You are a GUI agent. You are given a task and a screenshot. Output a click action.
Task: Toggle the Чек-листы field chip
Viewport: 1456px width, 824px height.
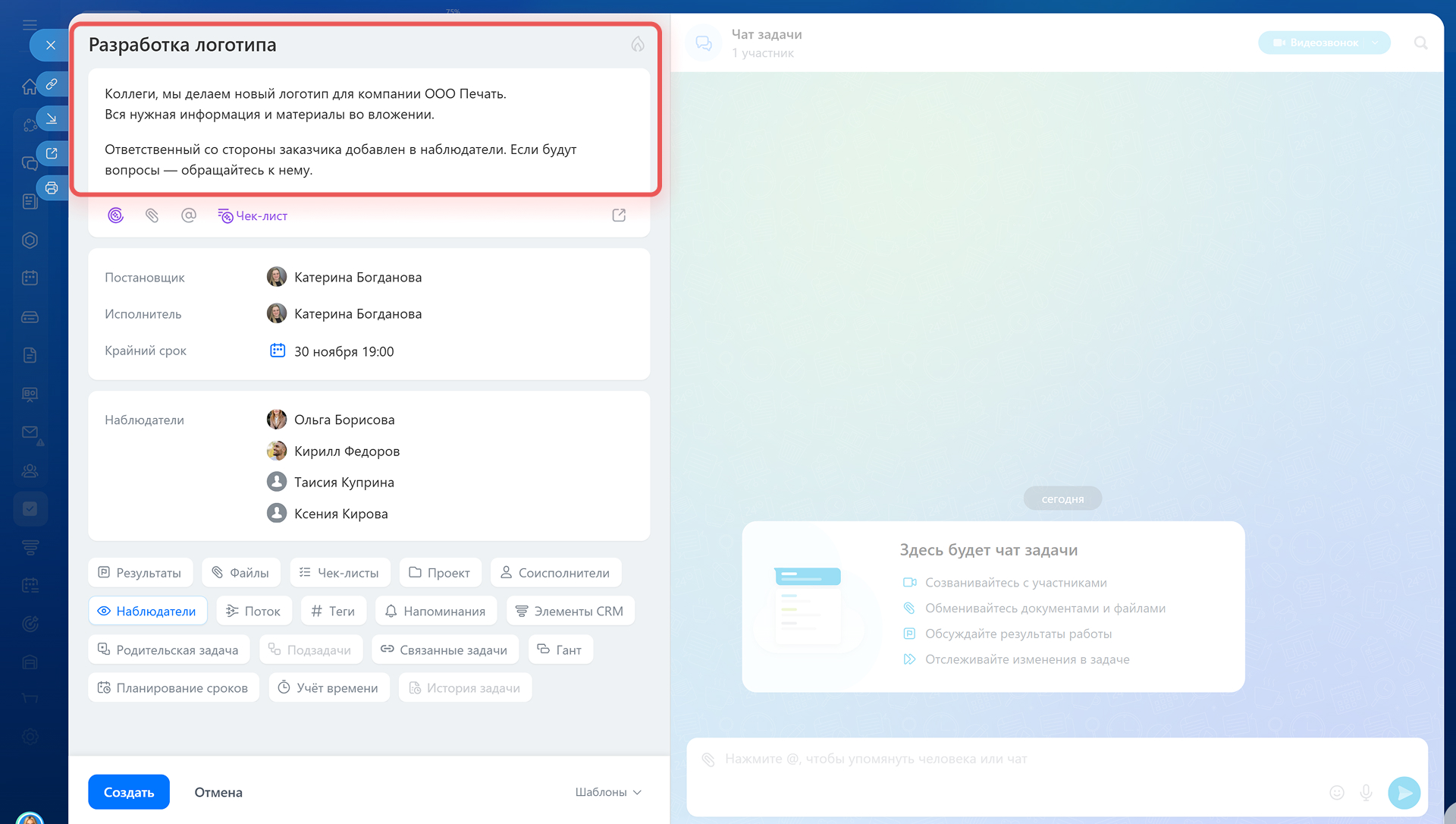click(340, 573)
